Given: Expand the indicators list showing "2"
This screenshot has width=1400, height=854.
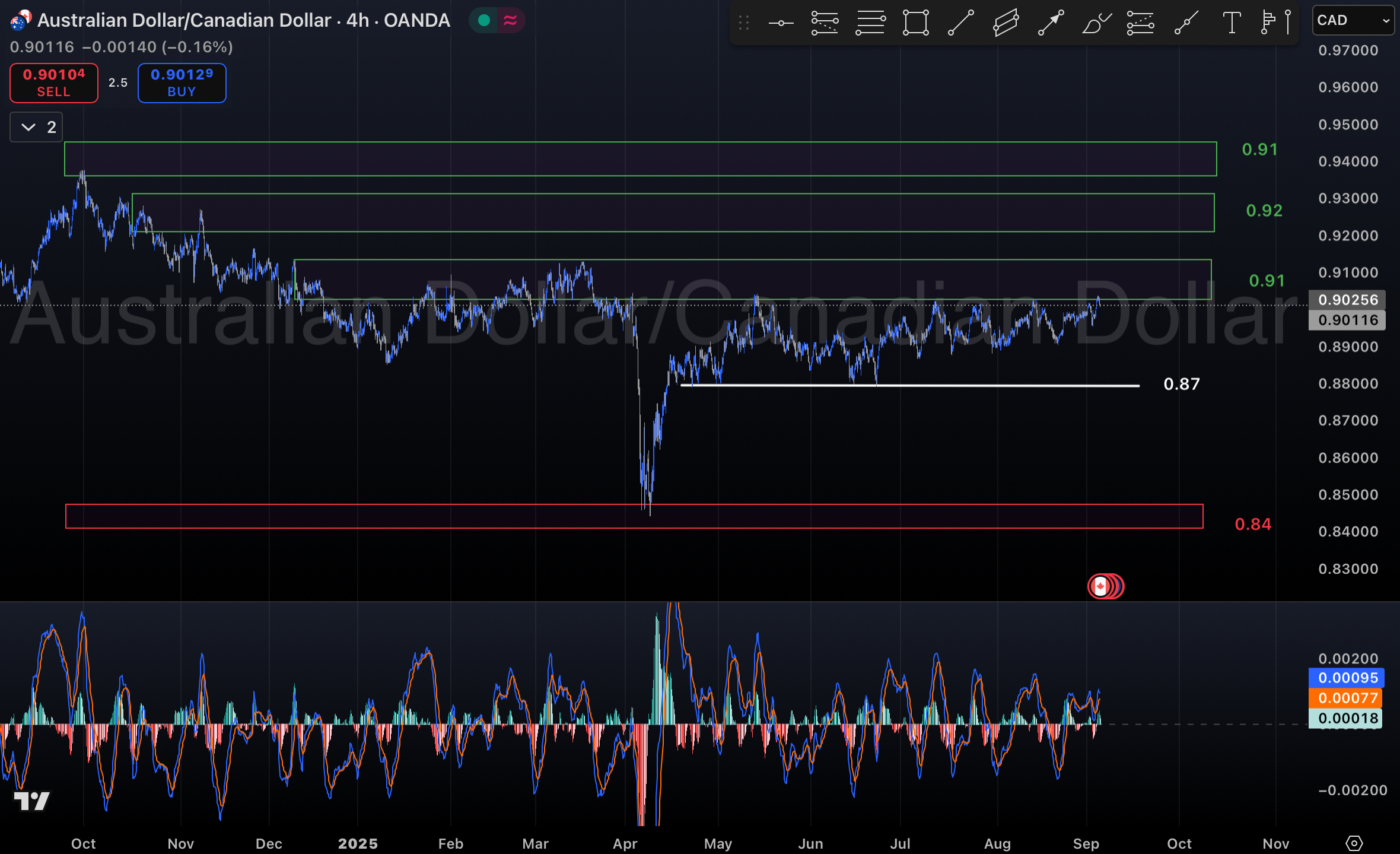Looking at the screenshot, I should (x=36, y=126).
